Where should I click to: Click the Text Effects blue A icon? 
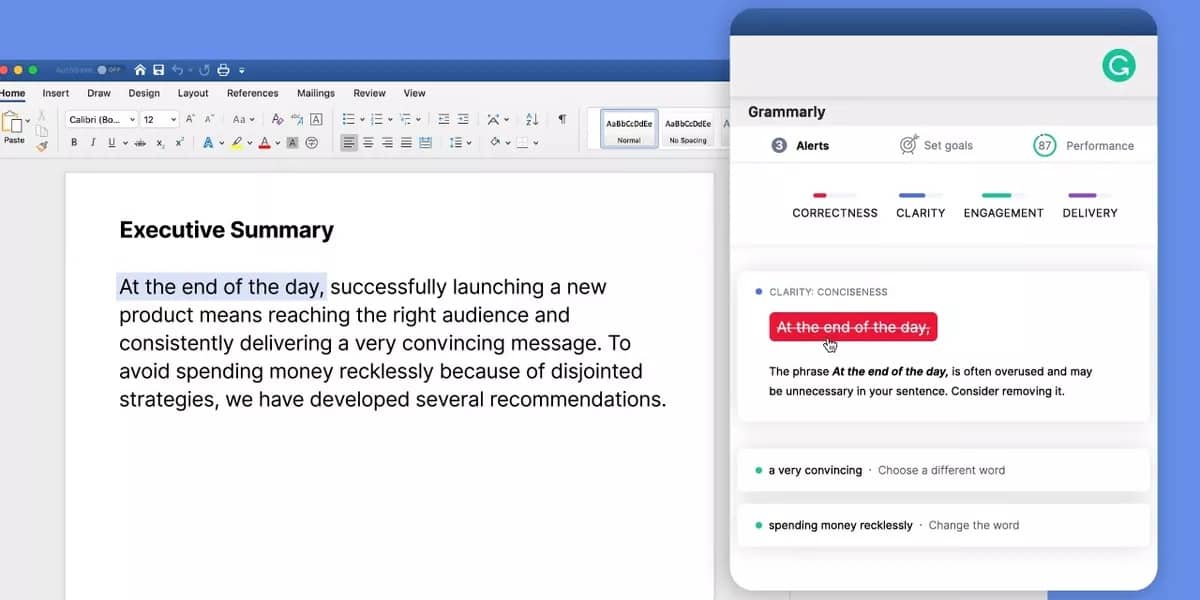click(x=208, y=142)
